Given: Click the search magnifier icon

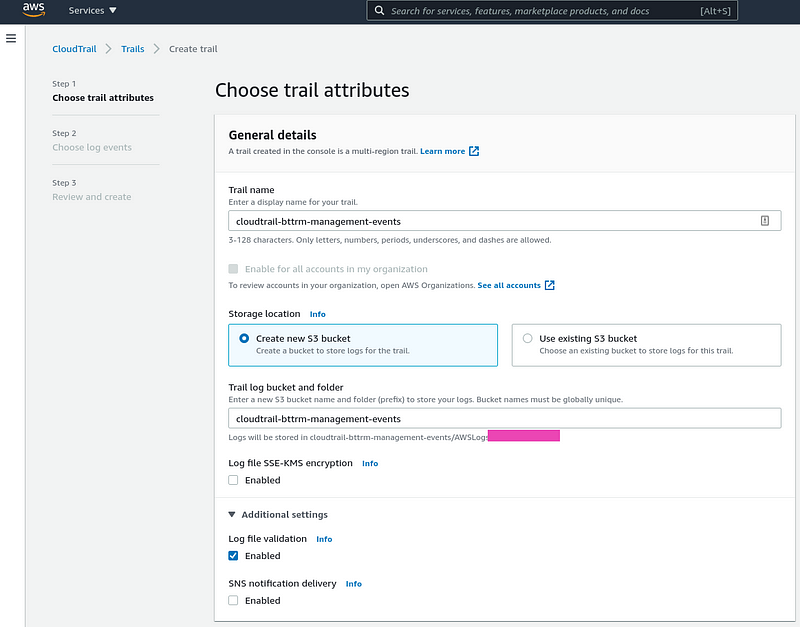Looking at the screenshot, I should (x=379, y=11).
